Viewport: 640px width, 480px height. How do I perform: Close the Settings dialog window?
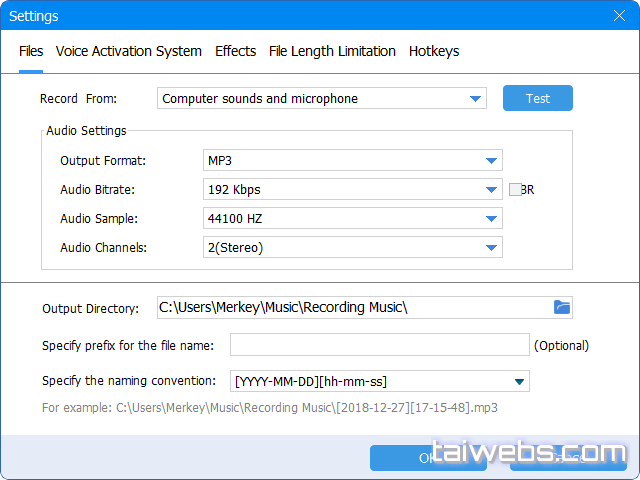pyautogui.click(x=619, y=16)
